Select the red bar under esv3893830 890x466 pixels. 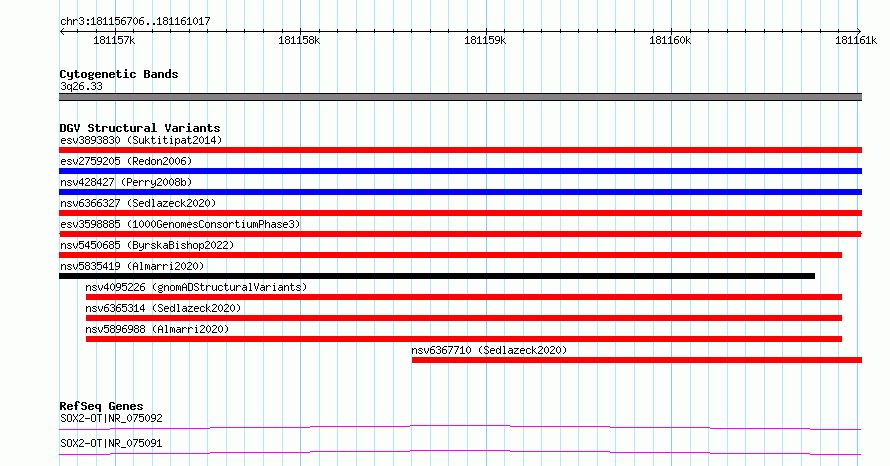click(460, 150)
